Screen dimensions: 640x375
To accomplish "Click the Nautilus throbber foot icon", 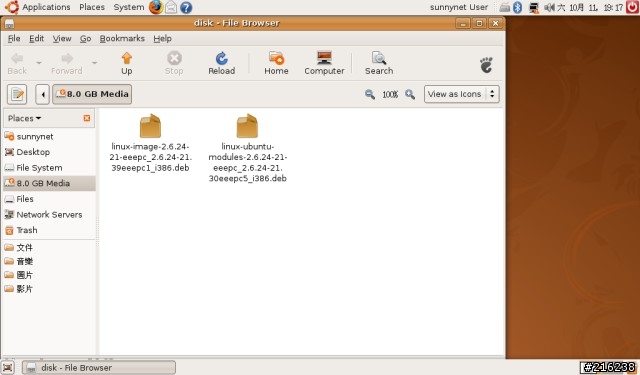I will (x=486, y=65).
